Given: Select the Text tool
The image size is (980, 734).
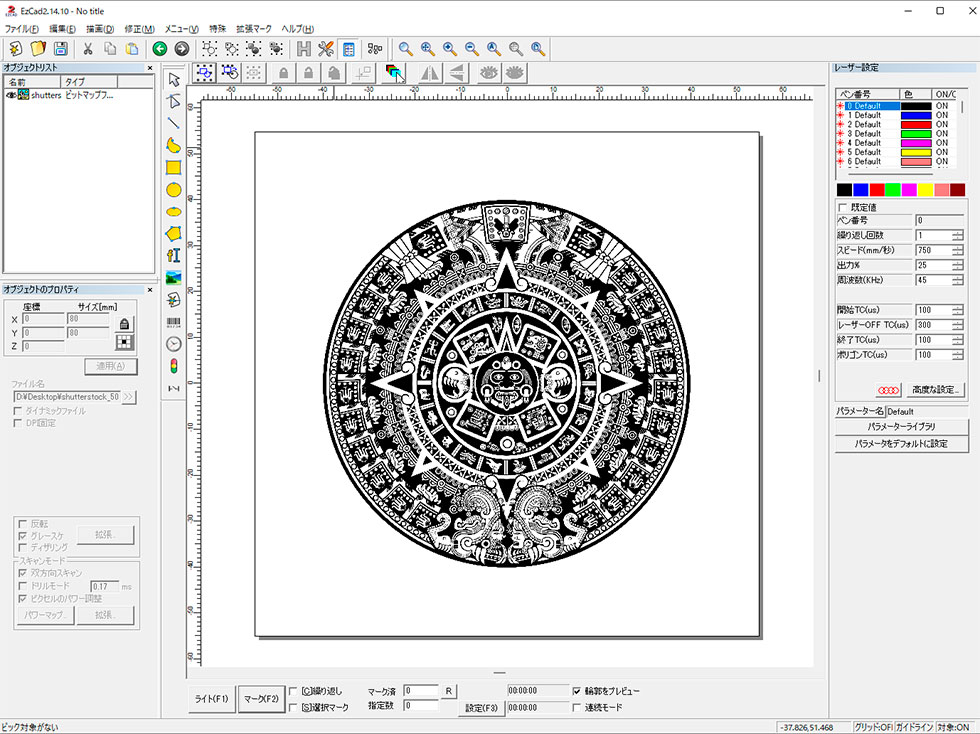Looking at the screenshot, I should click(174, 255).
